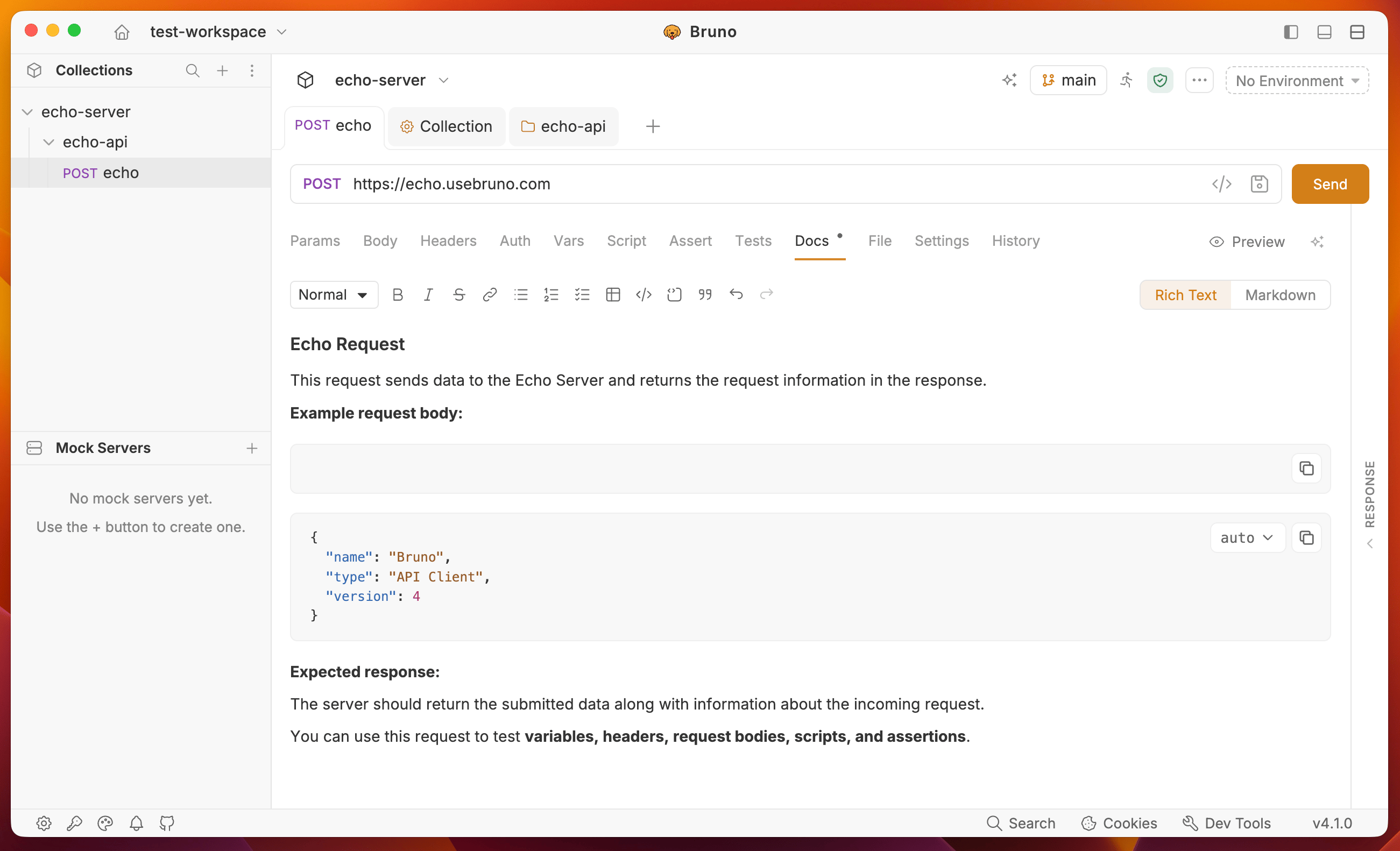This screenshot has height=851, width=1400.
Task: Apply strikethrough formatting in docs editor
Action: pyautogui.click(x=459, y=295)
